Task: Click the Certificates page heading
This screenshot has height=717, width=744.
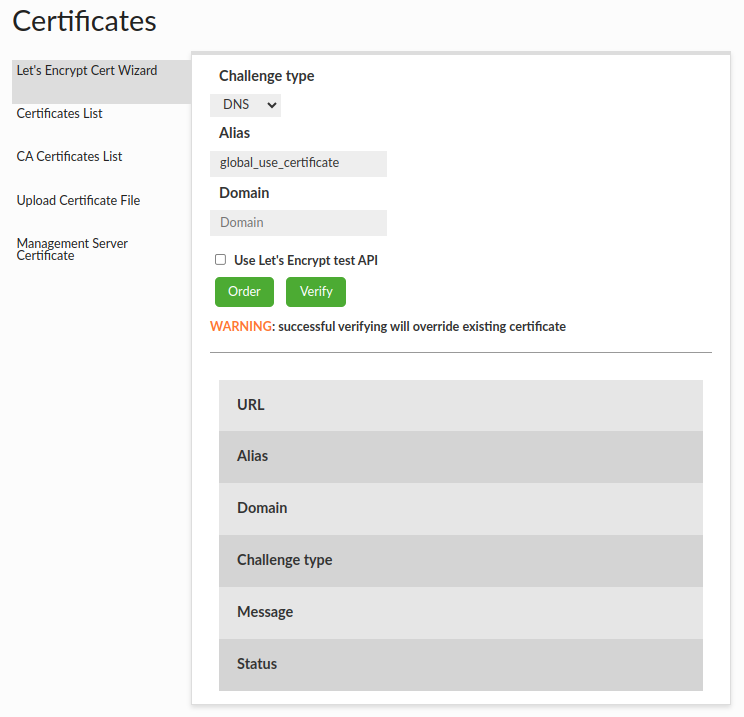Action: coord(85,20)
